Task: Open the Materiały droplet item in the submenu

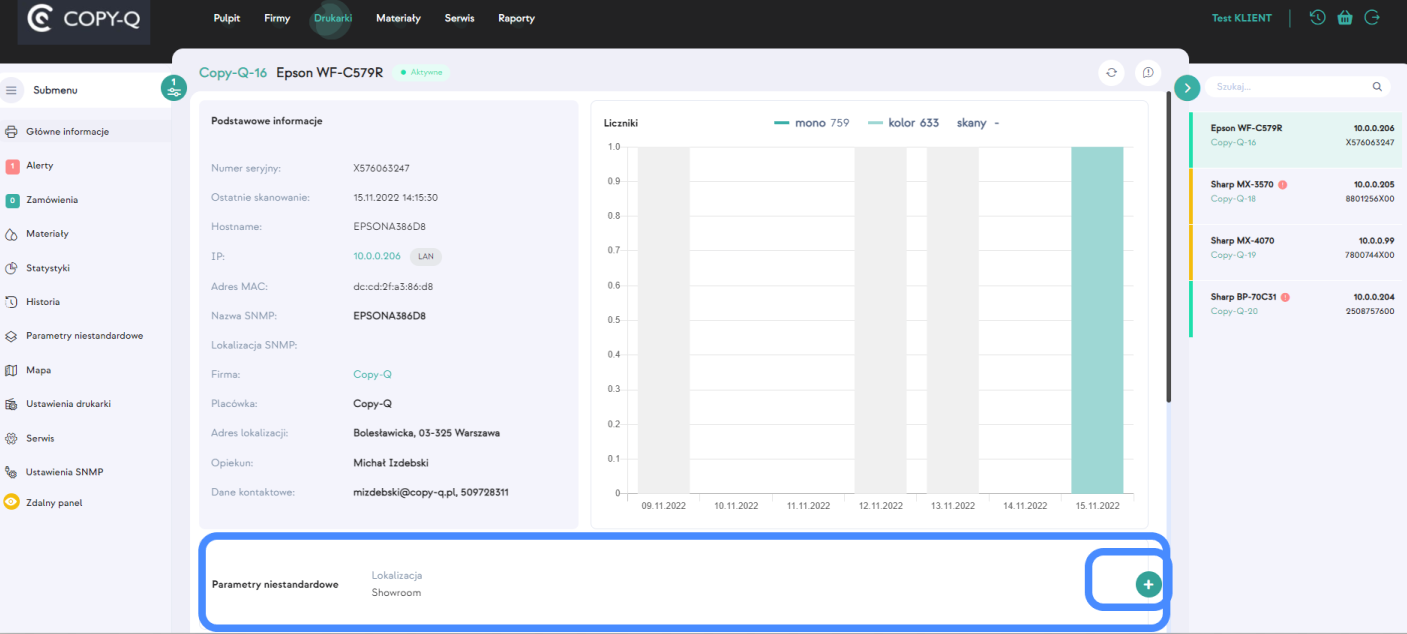Action: pos(38,234)
